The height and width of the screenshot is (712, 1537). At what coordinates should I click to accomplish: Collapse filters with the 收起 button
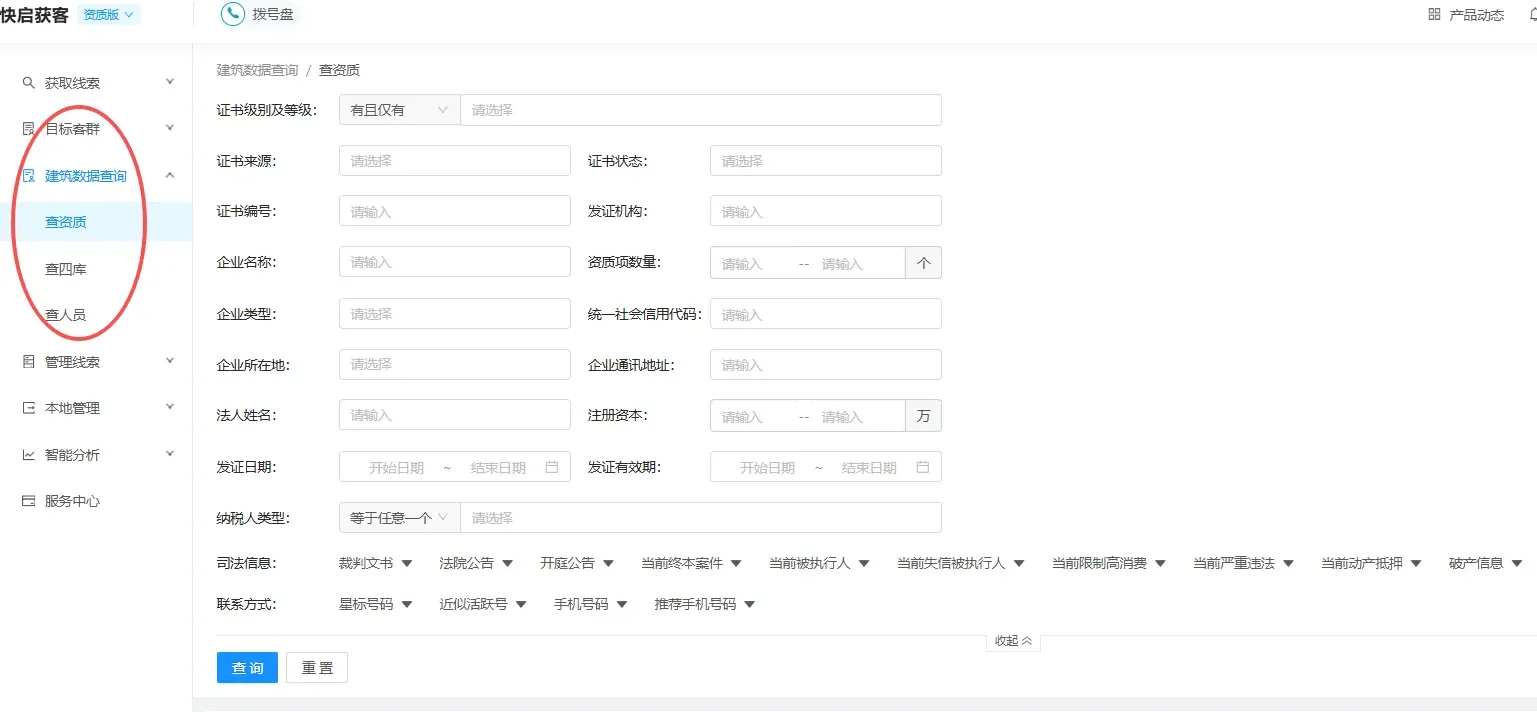pyautogui.click(x=1013, y=641)
